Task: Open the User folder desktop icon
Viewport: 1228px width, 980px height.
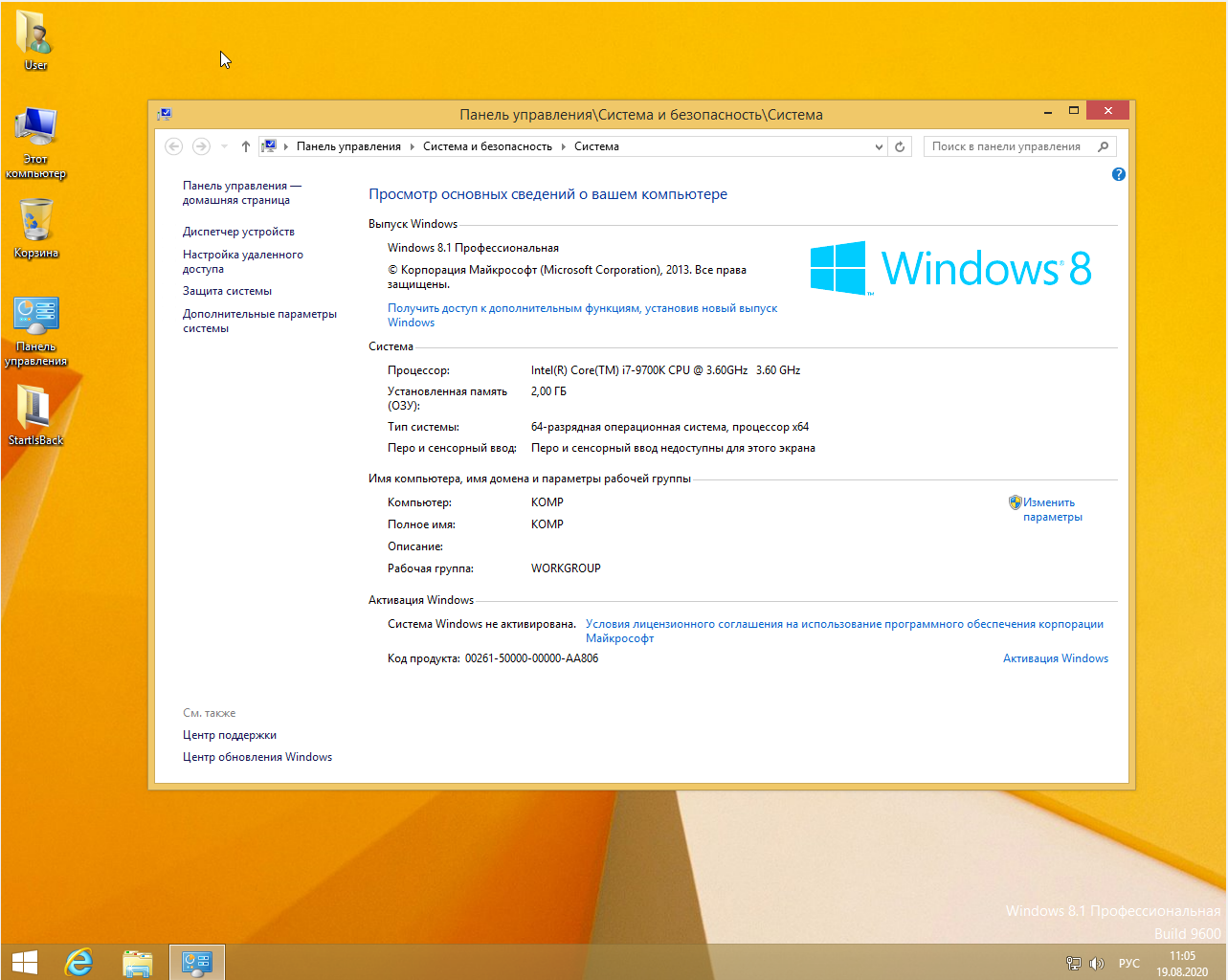Action: tap(35, 40)
